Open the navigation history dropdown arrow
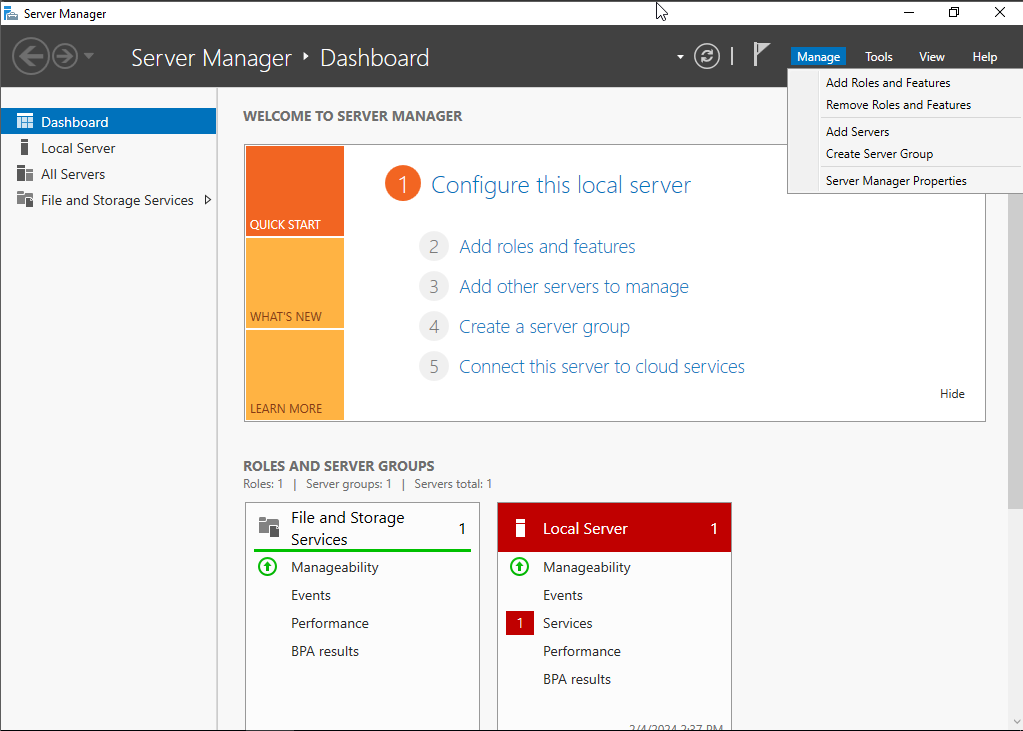 (x=89, y=56)
